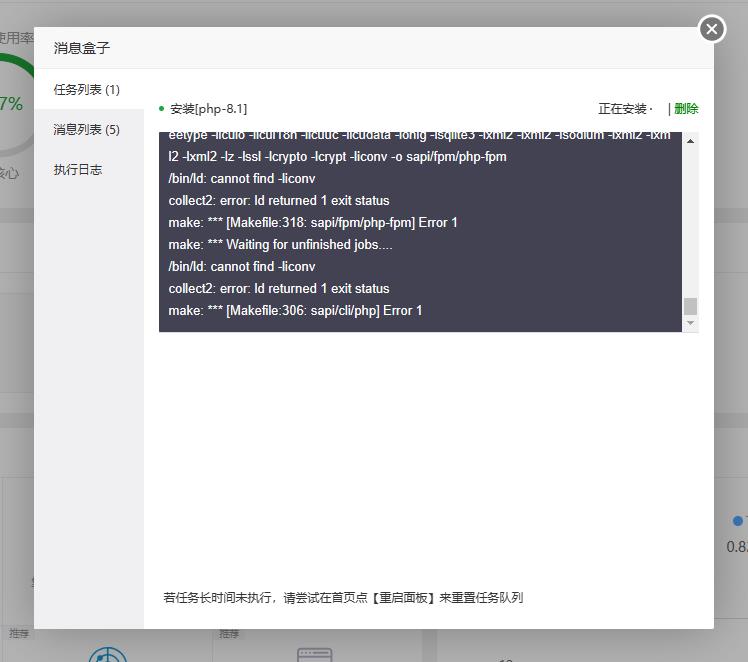The height and width of the screenshot is (662, 748).
Task: Click the 消息盒子 dialog title
Action: click(82, 48)
